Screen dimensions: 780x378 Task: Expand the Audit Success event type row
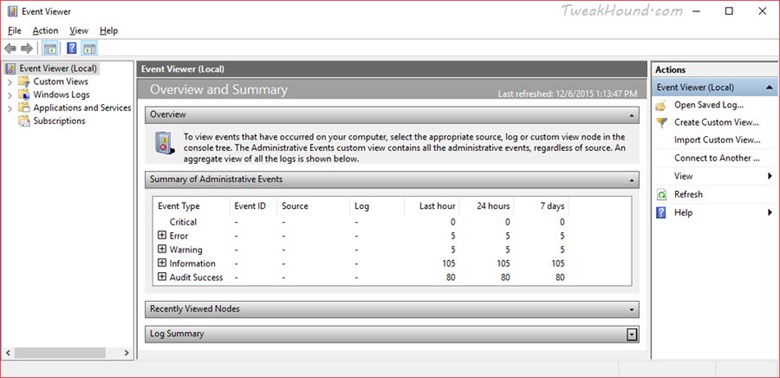coord(162,277)
